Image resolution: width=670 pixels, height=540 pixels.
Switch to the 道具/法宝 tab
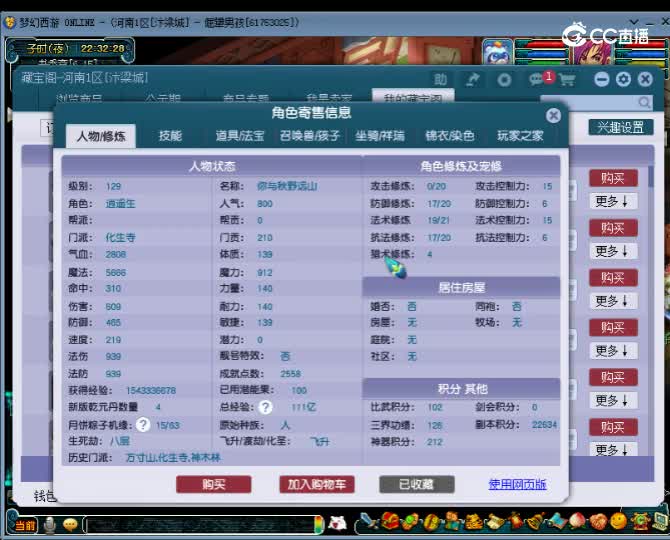click(240, 136)
